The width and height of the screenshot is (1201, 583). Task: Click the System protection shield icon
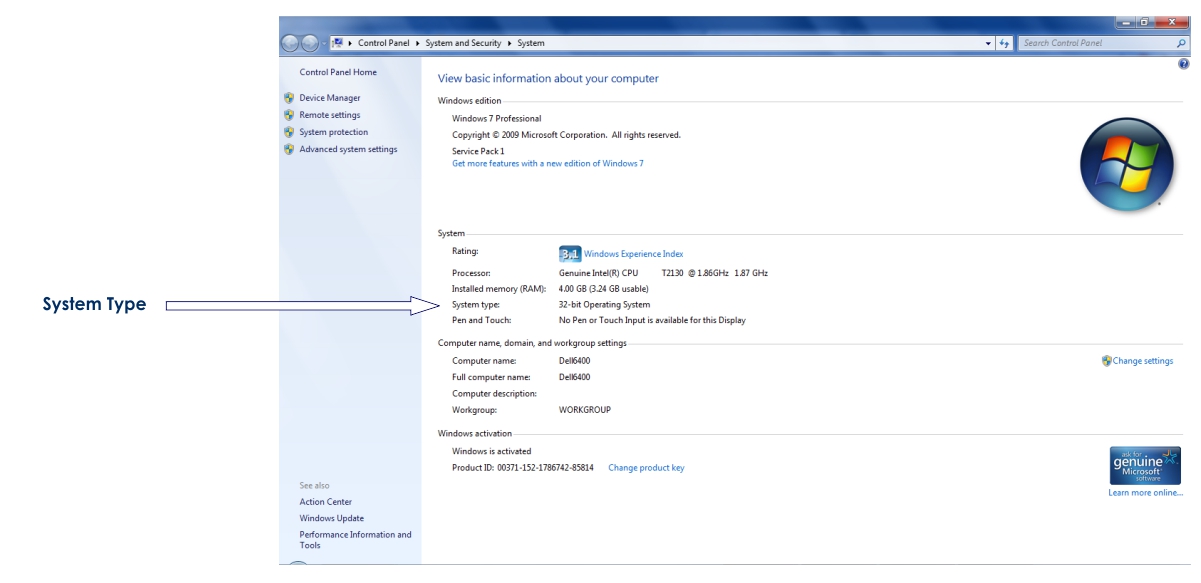[x=290, y=132]
